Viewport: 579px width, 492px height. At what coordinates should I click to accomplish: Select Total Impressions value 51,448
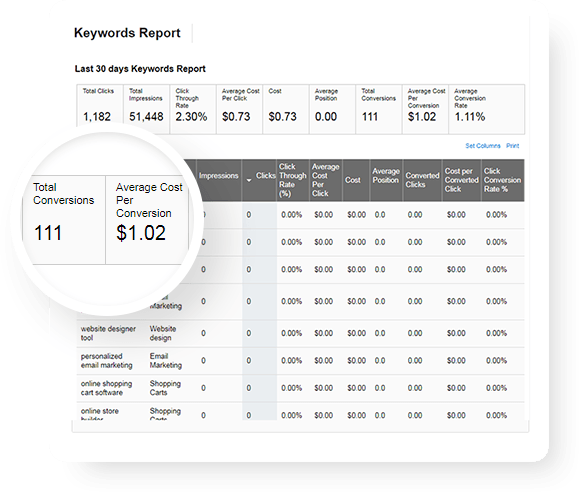(x=146, y=117)
